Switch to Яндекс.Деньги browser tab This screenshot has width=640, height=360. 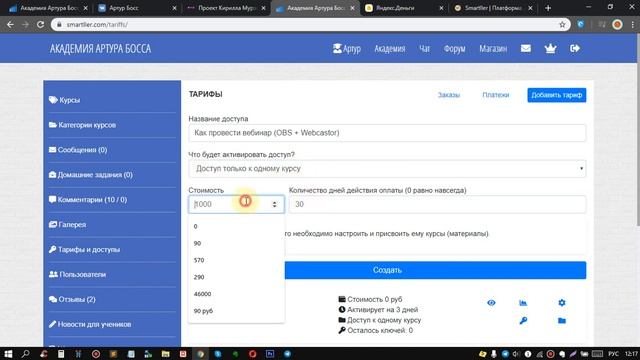404,8
